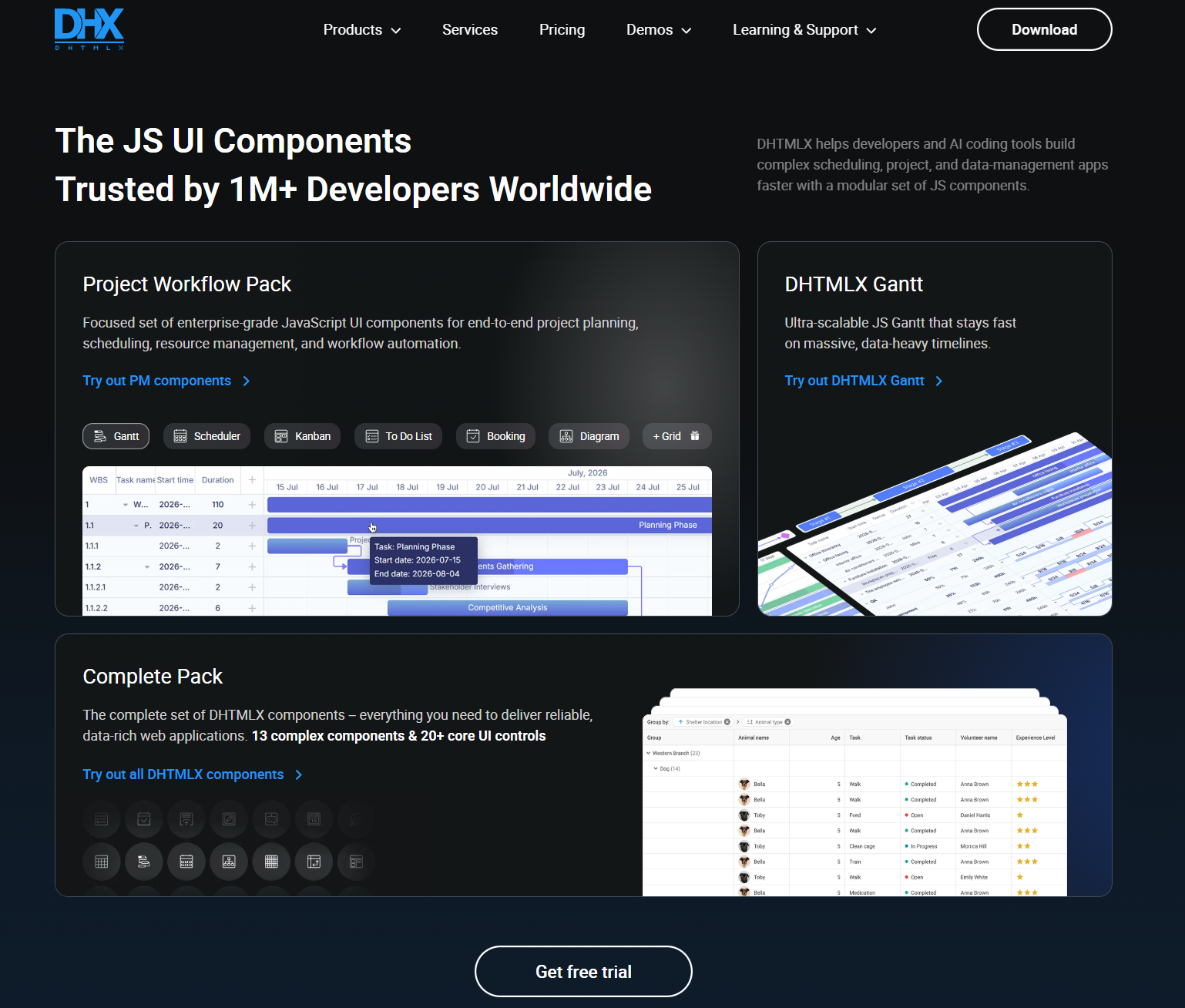Switch to the Scheduler demo tab
This screenshot has width=1185, height=1008.
tap(207, 436)
